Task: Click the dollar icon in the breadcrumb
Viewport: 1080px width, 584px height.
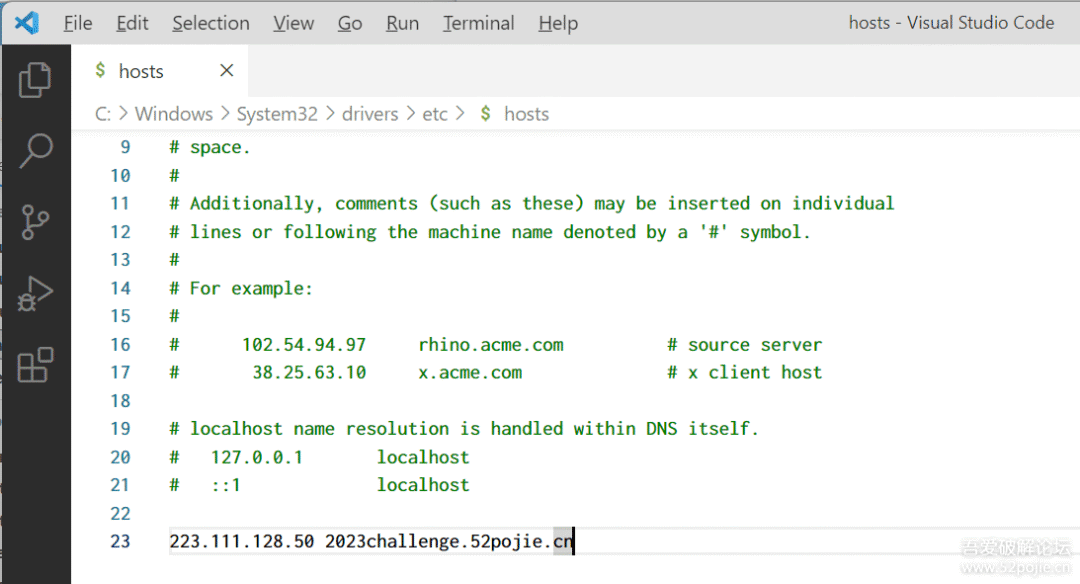Action: (486, 114)
